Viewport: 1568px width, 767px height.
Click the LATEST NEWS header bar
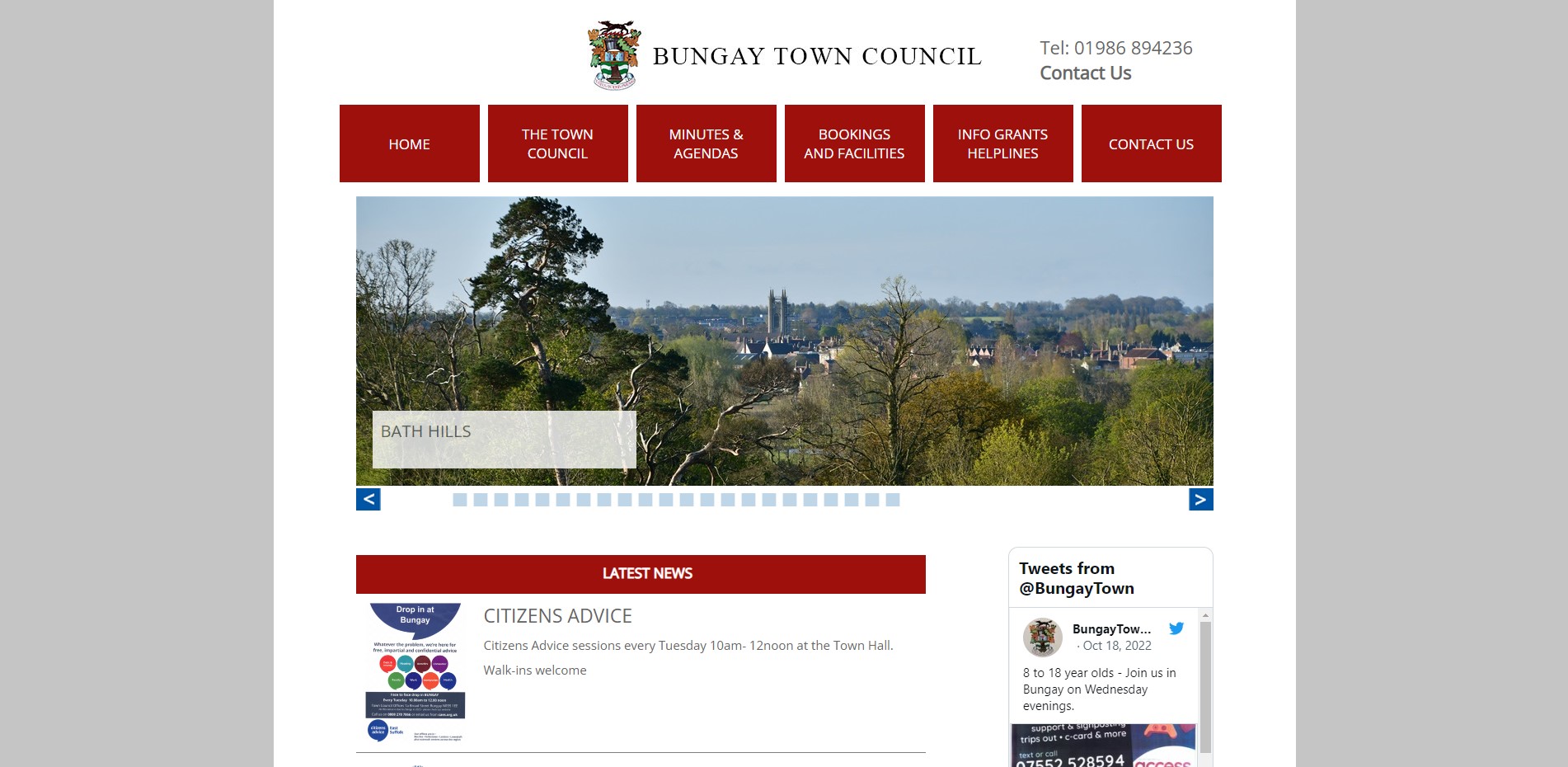pos(641,574)
